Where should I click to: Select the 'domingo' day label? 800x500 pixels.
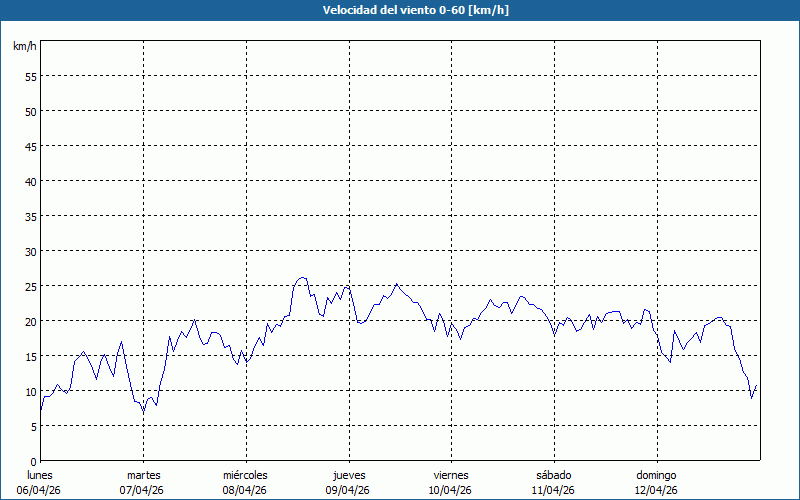tap(656, 475)
